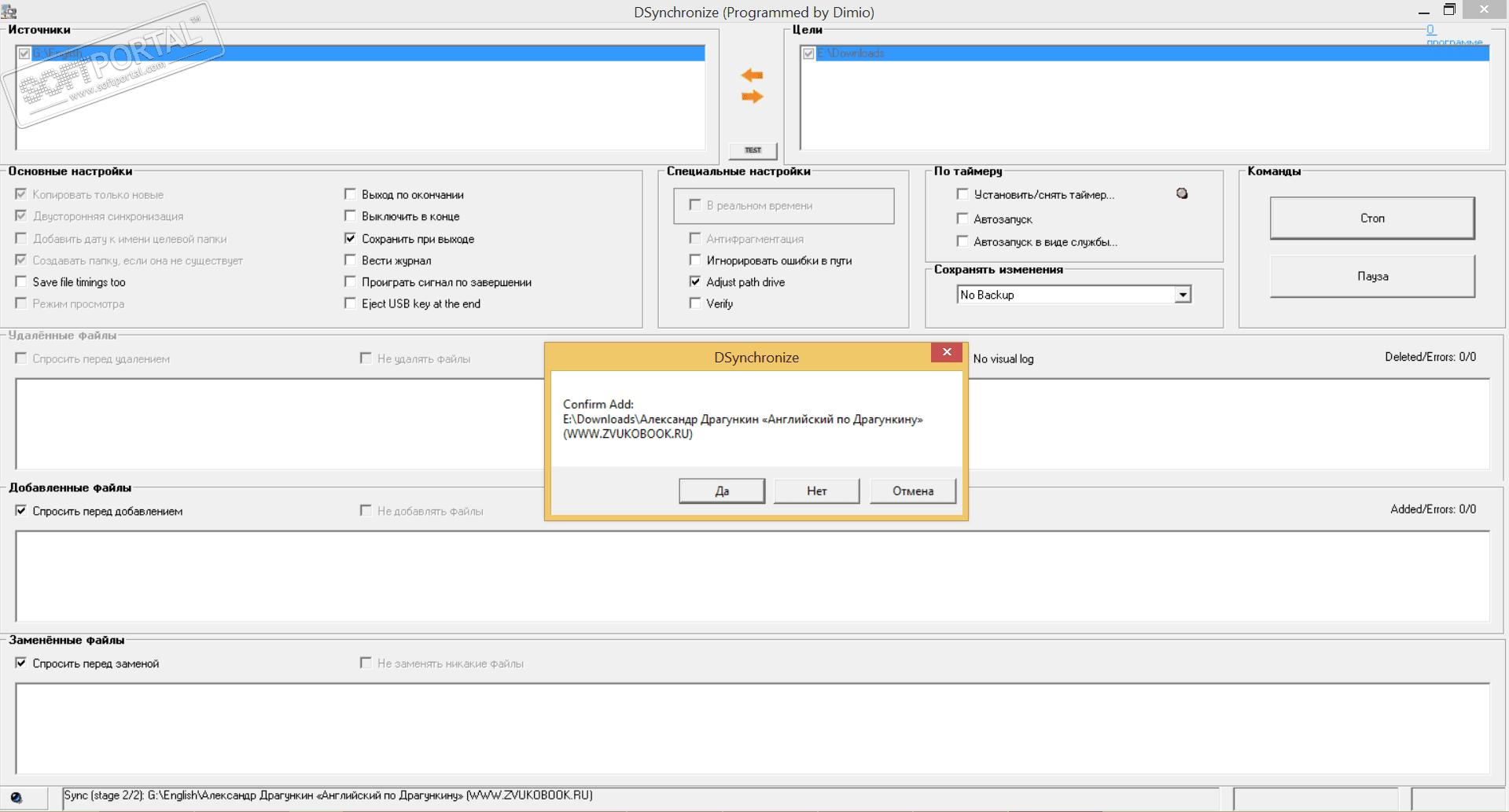This screenshot has height=812, width=1509.
Task: Click the Стоп button
Action: click(x=1372, y=218)
